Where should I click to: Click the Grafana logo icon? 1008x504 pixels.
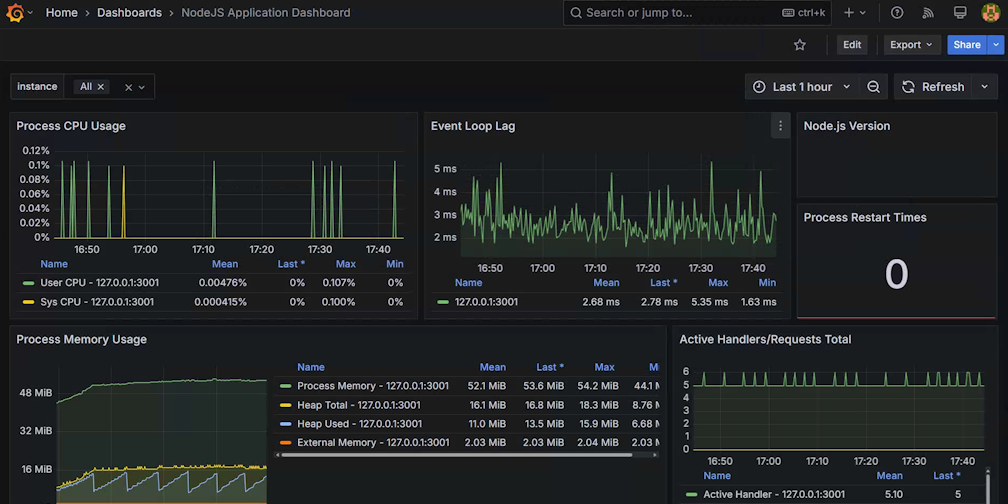point(15,13)
